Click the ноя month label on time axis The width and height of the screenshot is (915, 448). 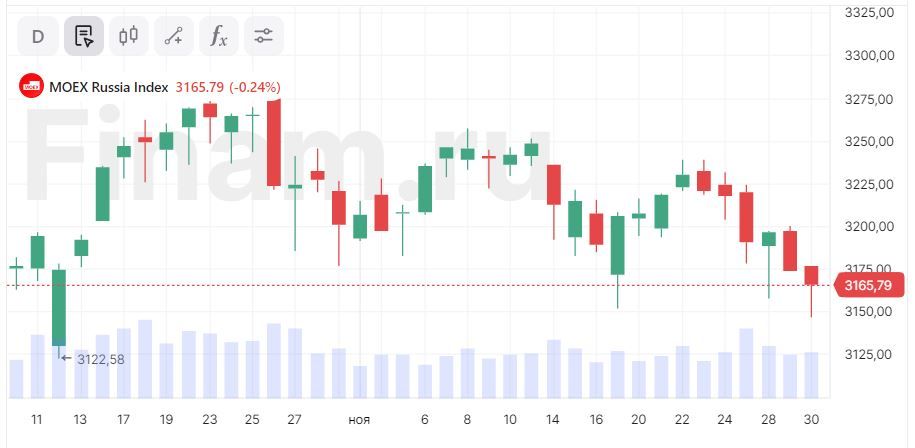click(x=359, y=420)
